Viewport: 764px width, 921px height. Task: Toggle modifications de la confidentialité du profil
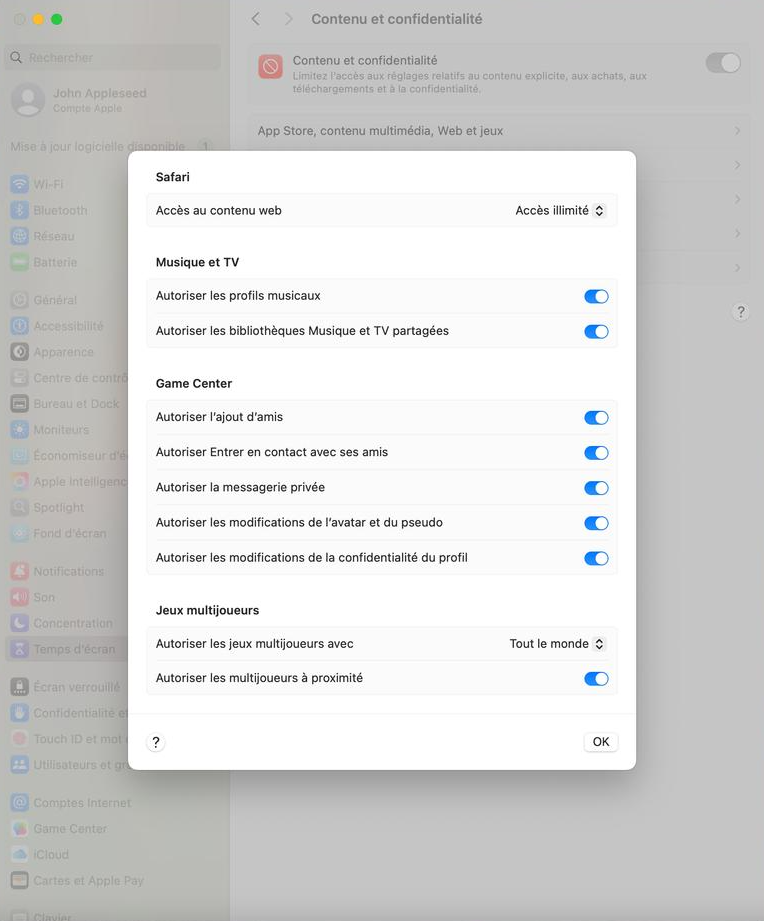click(596, 559)
